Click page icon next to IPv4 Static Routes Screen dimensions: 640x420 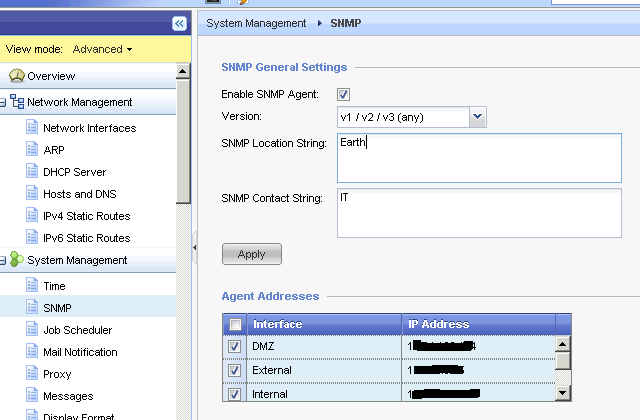[x=32, y=216]
